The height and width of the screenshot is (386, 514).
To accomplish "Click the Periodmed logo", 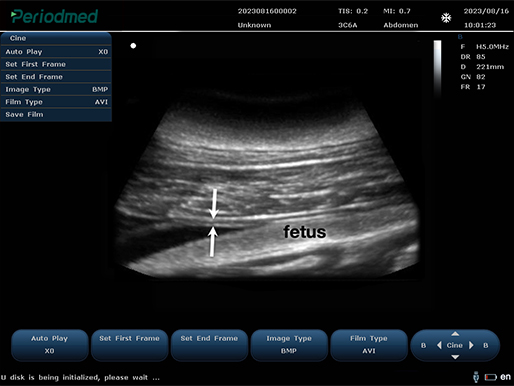I will pos(54,16).
